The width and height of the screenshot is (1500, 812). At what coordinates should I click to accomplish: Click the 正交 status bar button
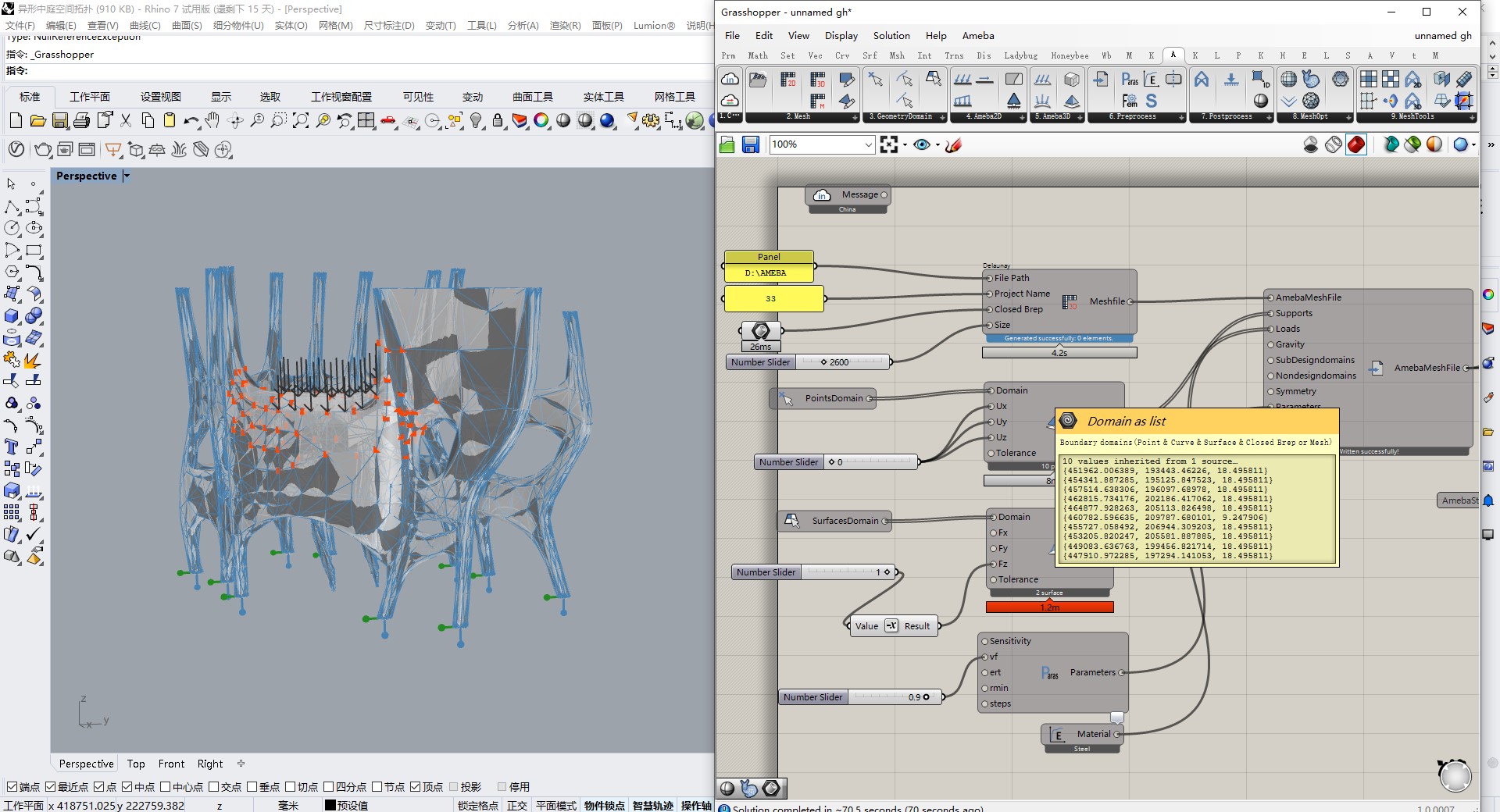click(x=517, y=805)
